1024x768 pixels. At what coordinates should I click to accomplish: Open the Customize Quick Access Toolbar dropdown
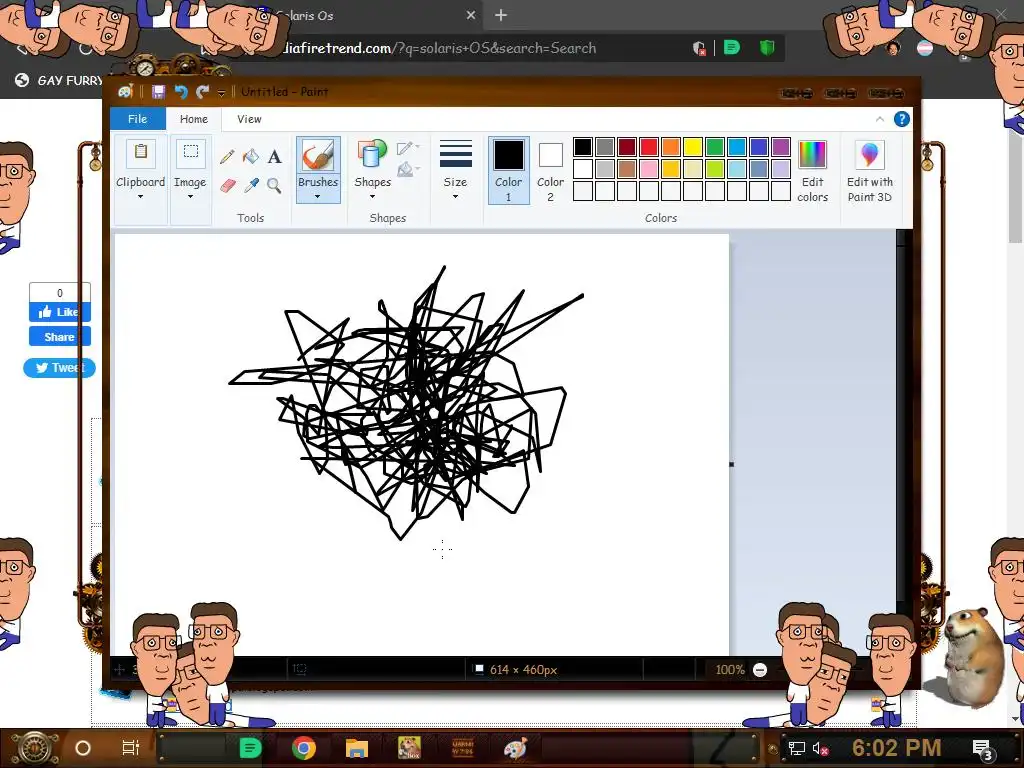pyautogui.click(x=221, y=93)
